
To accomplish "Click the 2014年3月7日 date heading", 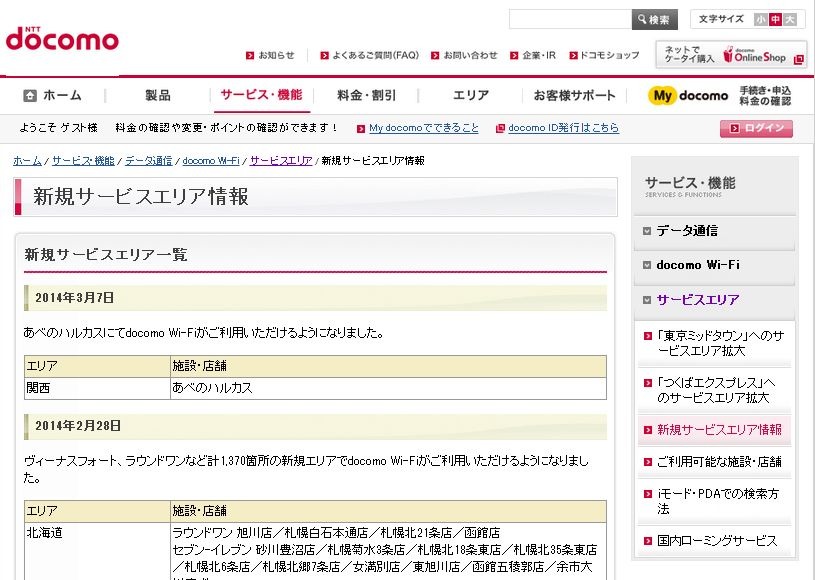I will (74, 298).
